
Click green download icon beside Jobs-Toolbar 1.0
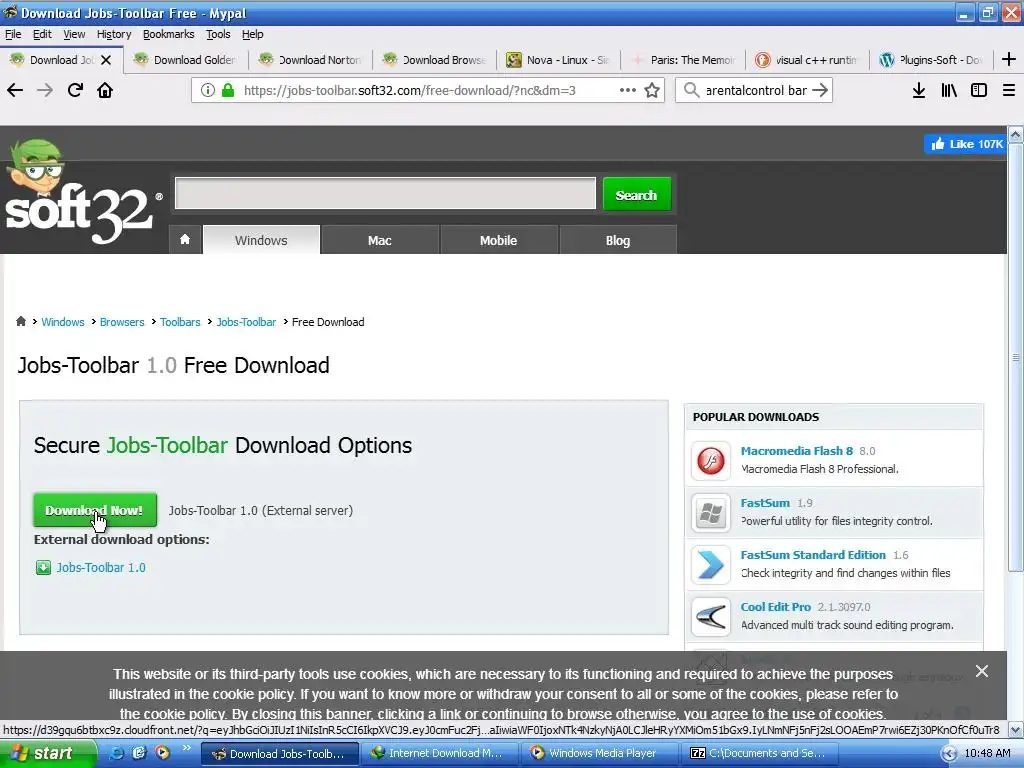tap(43, 568)
